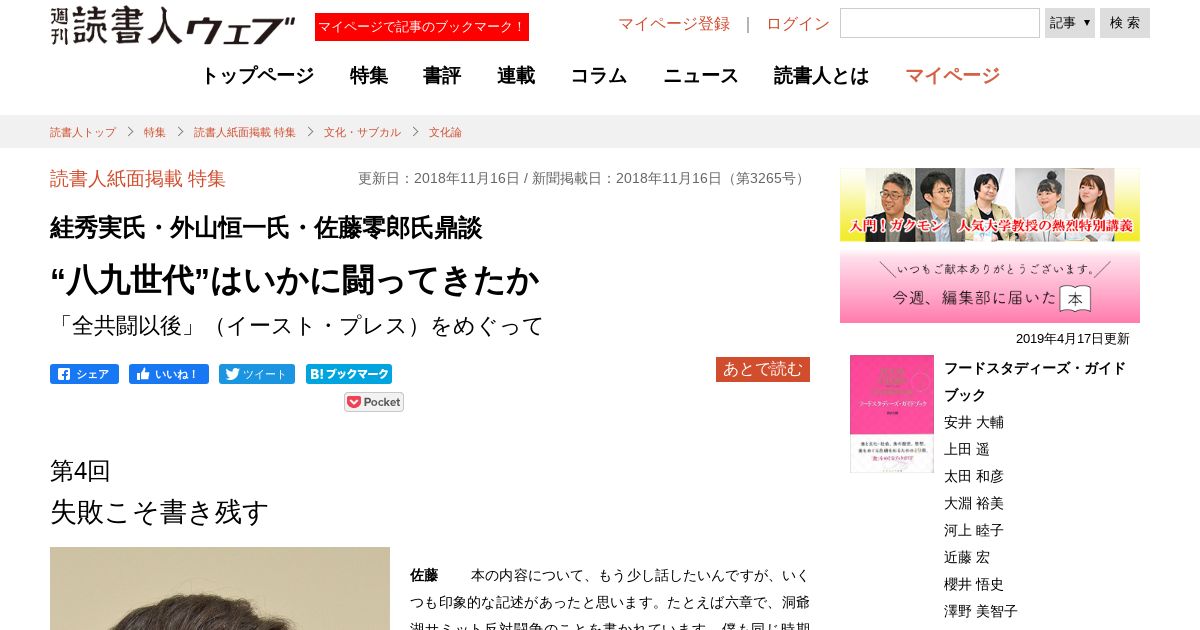Click the 週刊読書人ウェブ site logo

(x=173, y=25)
